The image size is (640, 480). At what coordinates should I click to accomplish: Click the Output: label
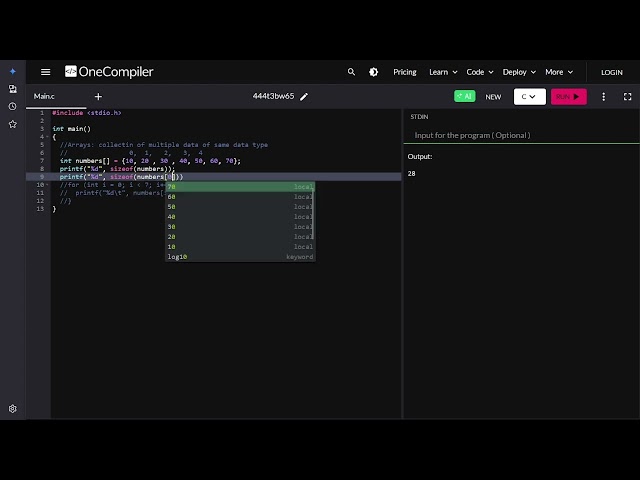420,156
